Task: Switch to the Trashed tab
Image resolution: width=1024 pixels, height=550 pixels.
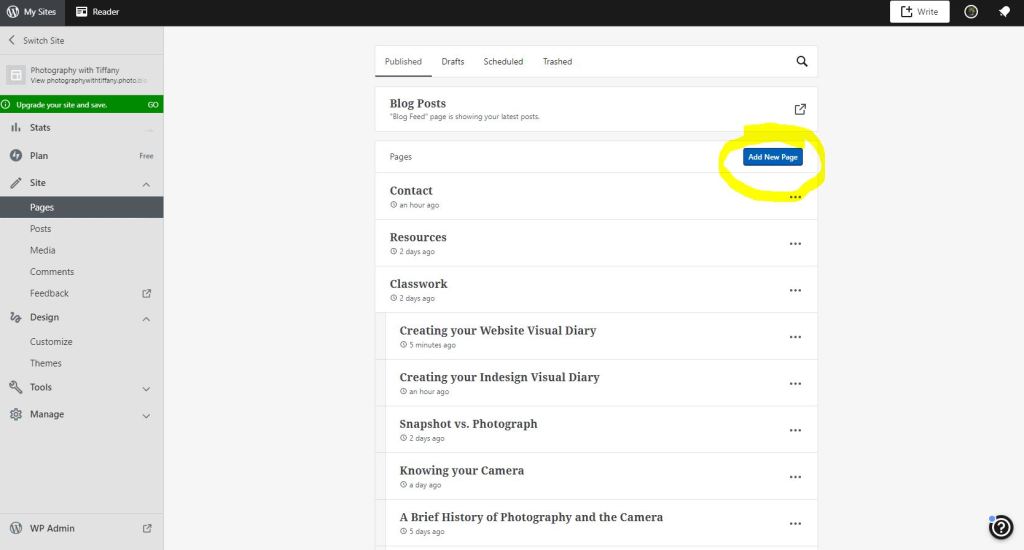Action: coord(557,61)
